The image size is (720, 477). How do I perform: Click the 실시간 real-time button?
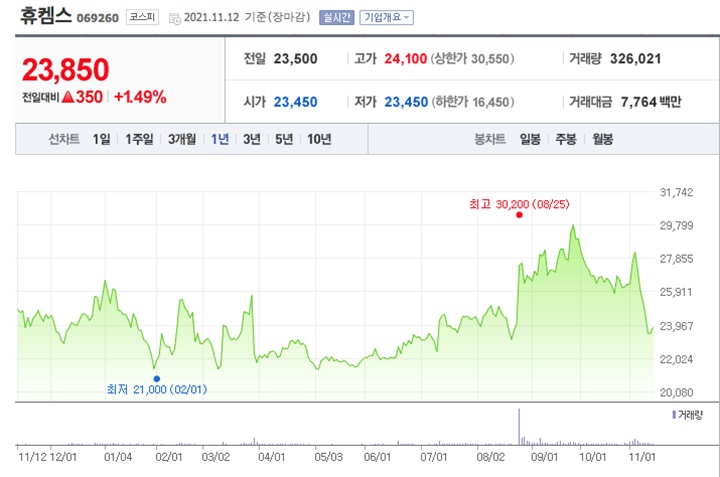click(x=337, y=17)
